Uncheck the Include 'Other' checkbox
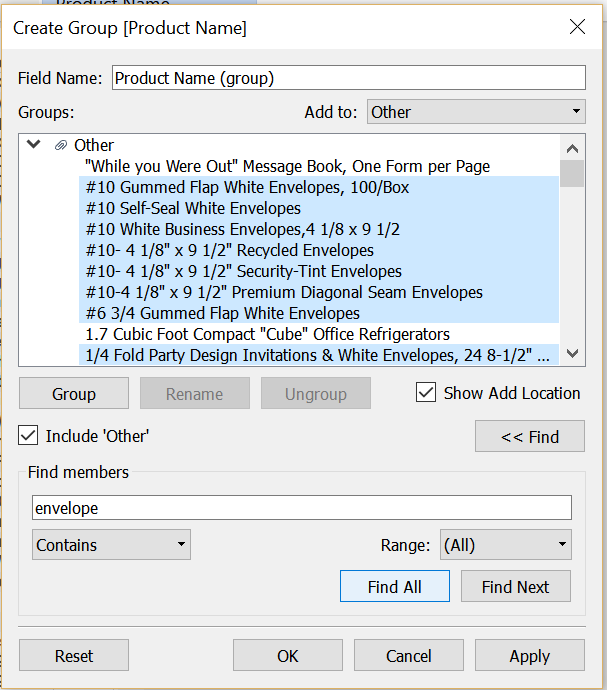This screenshot has width=607, height=690. [x=29, y=436]
